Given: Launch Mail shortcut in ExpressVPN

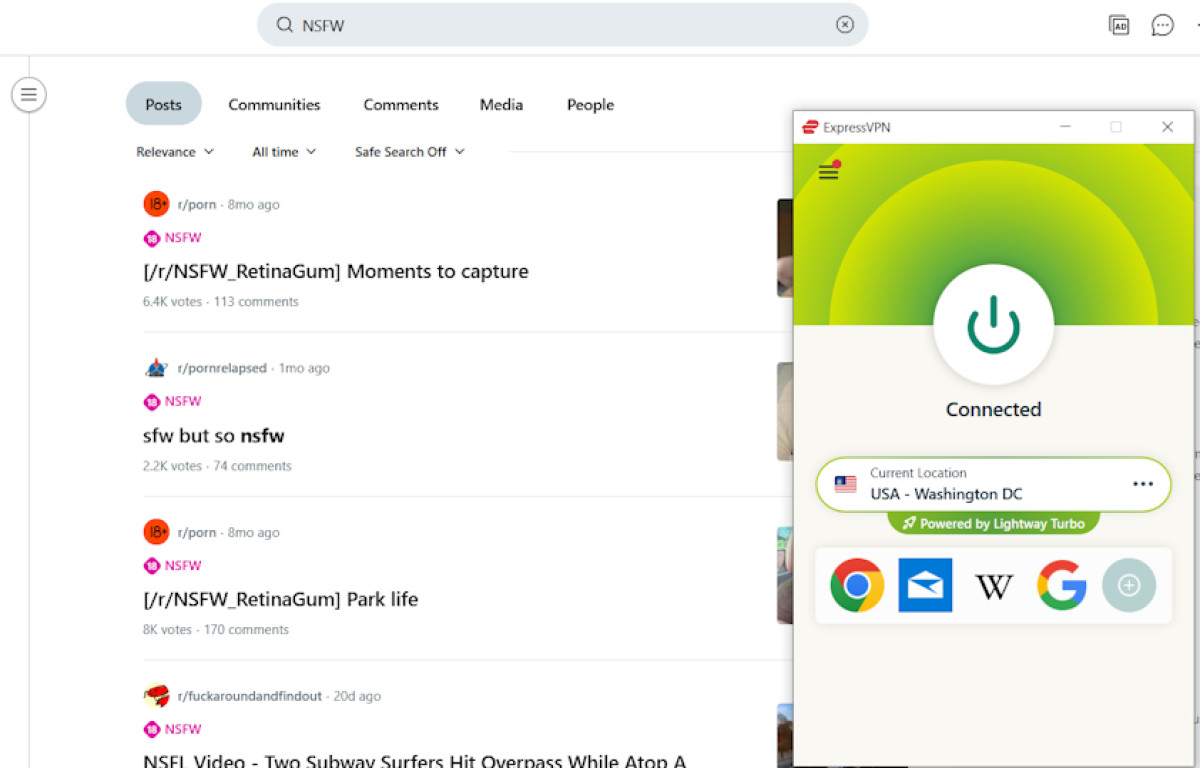Looking at the screenshot, I should pos(925,585).
